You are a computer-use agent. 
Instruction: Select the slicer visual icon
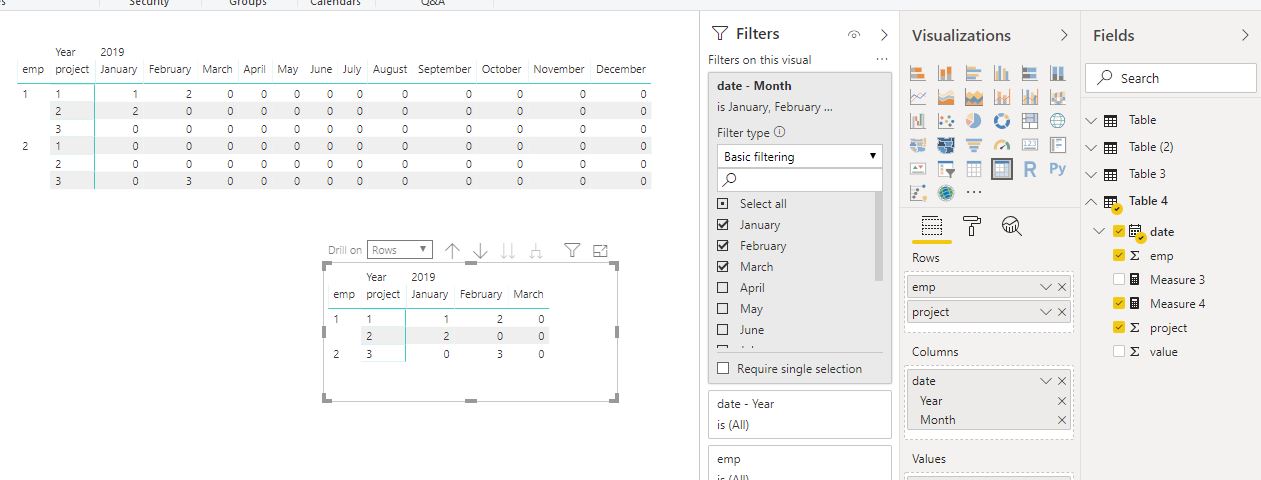click(x=946, y=169)
